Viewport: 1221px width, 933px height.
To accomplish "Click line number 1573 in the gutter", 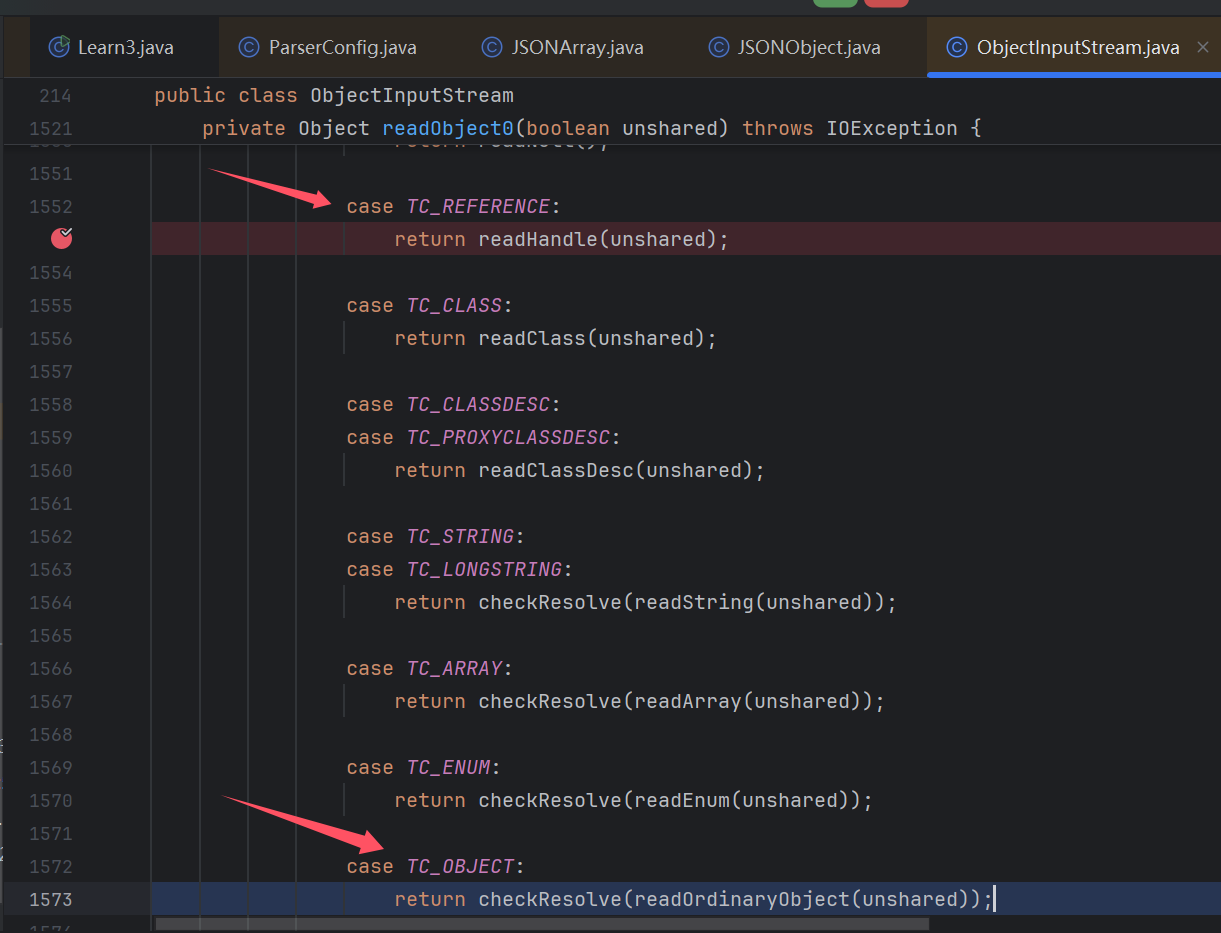I will pos(50,899).
